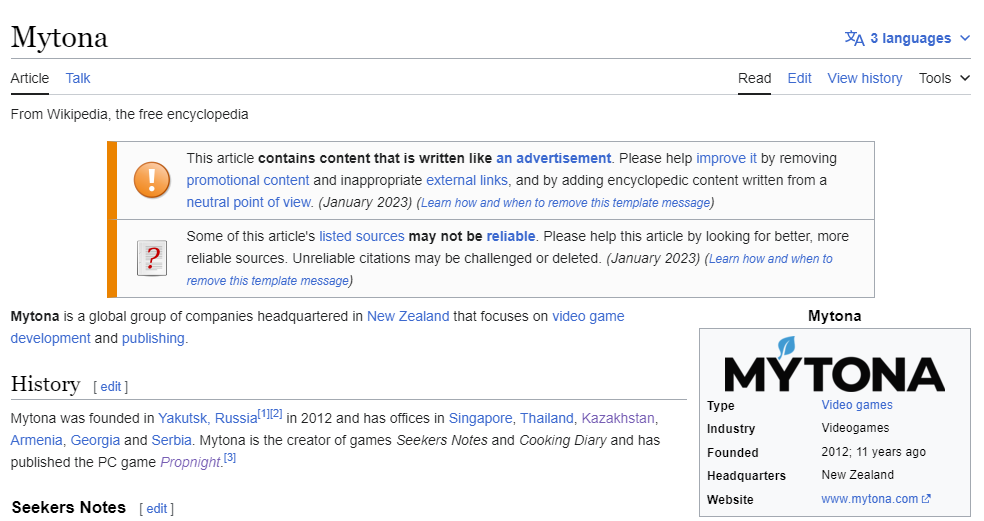Open the Thailand link

pos(547,418)
